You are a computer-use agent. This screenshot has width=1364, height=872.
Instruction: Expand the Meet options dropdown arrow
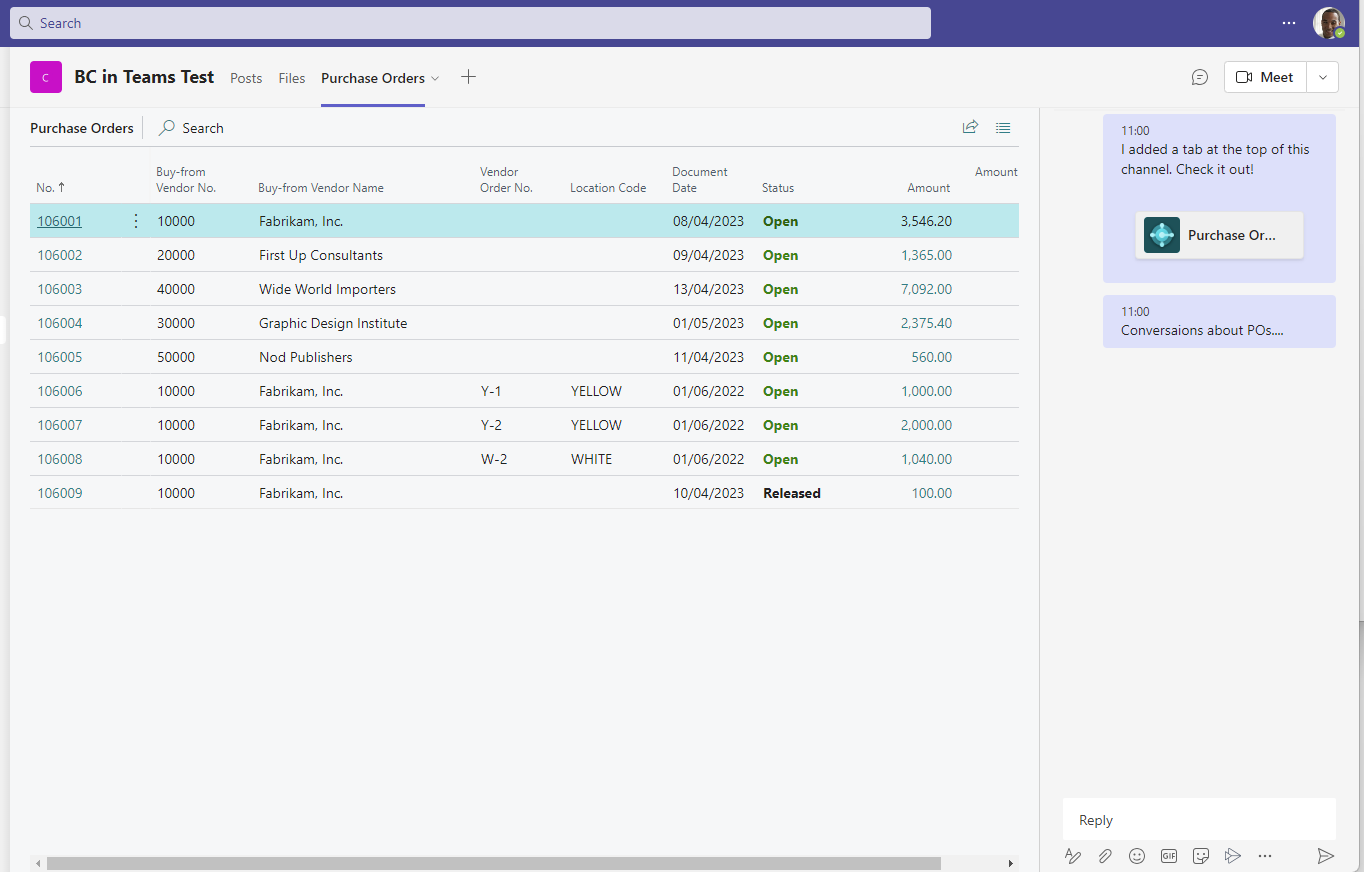coord(1322,77)
